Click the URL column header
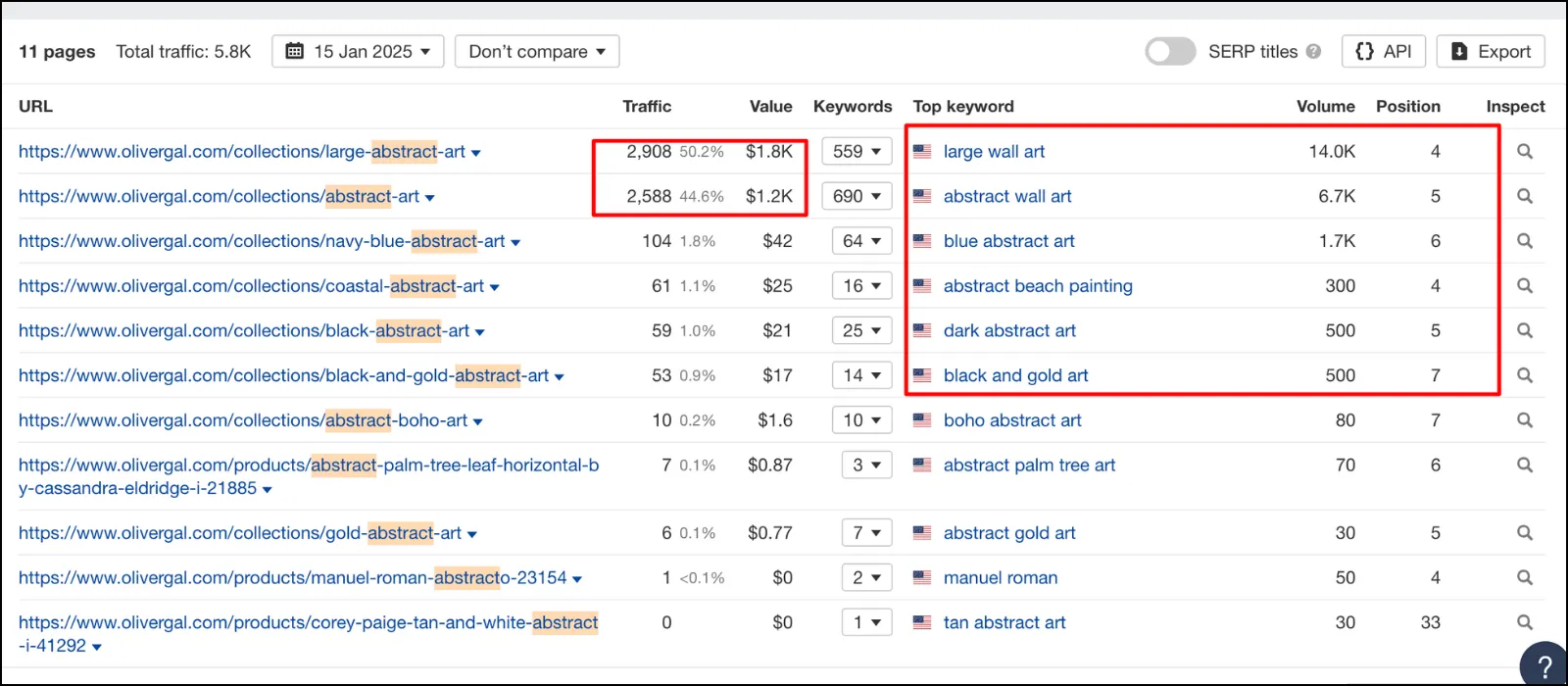Viewport: 1568px width, 686px height. 35,106
